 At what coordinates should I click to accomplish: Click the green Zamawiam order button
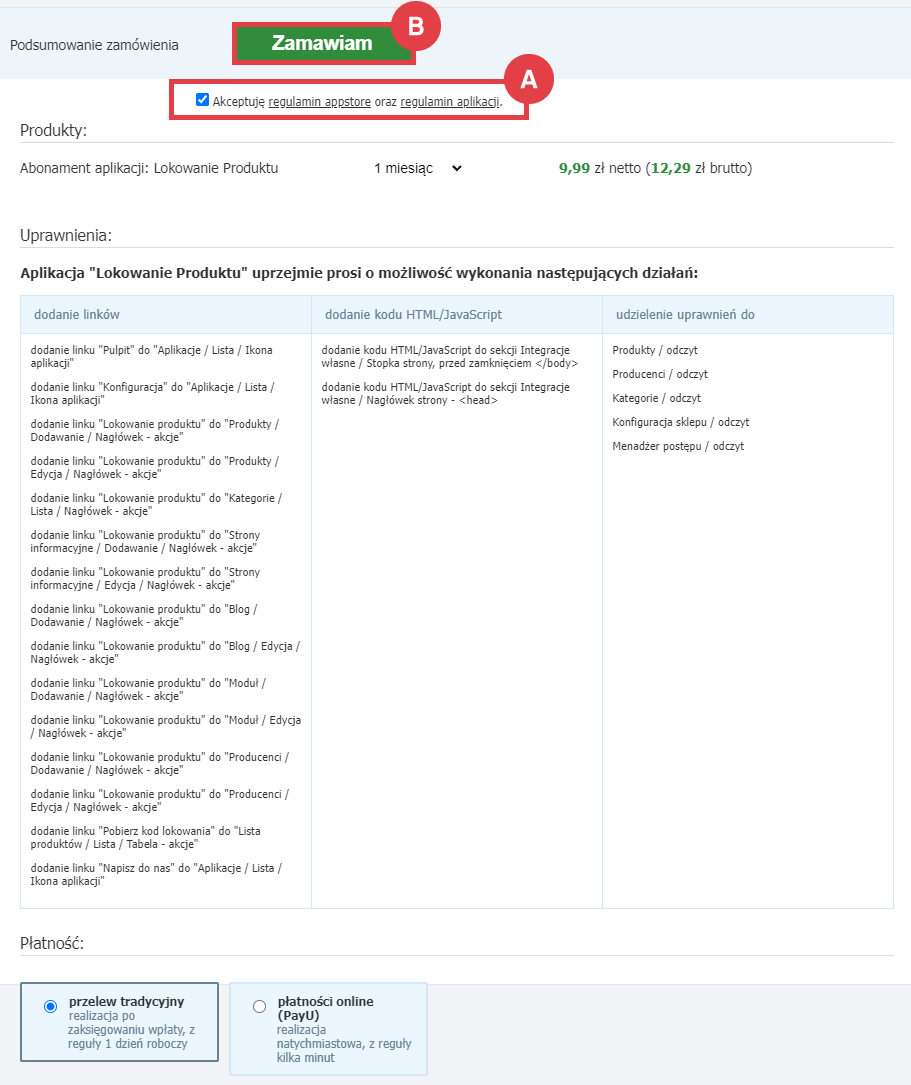pyautogui.click(x=322, y=44)
